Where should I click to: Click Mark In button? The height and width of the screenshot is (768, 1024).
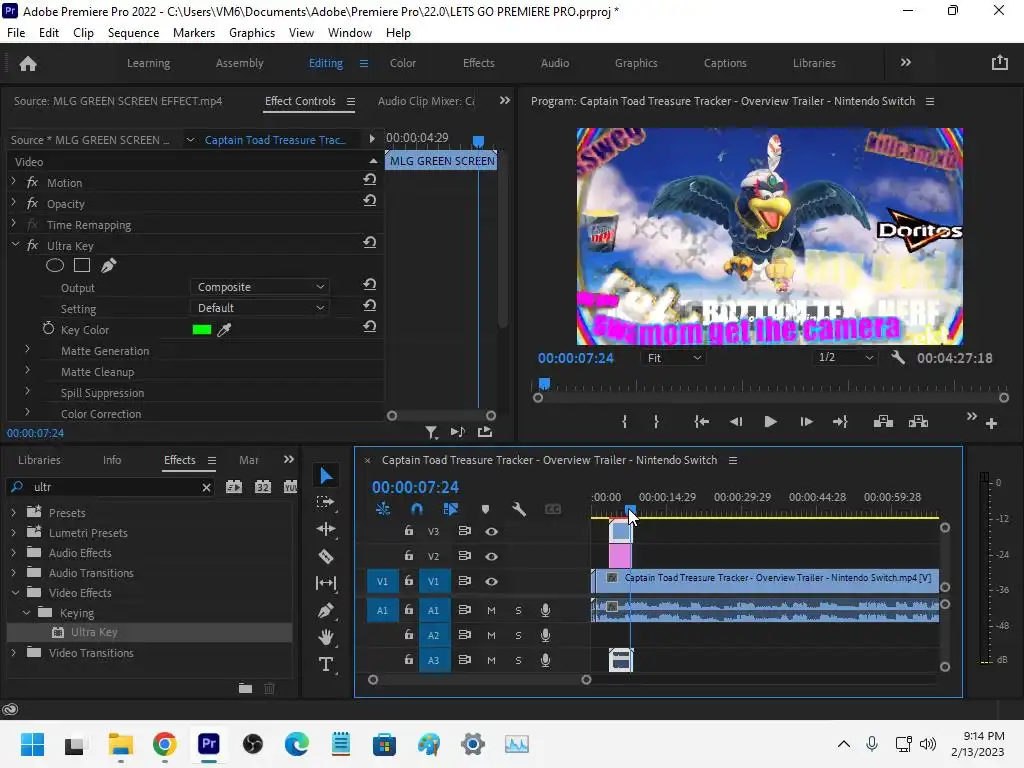(624, 422)
